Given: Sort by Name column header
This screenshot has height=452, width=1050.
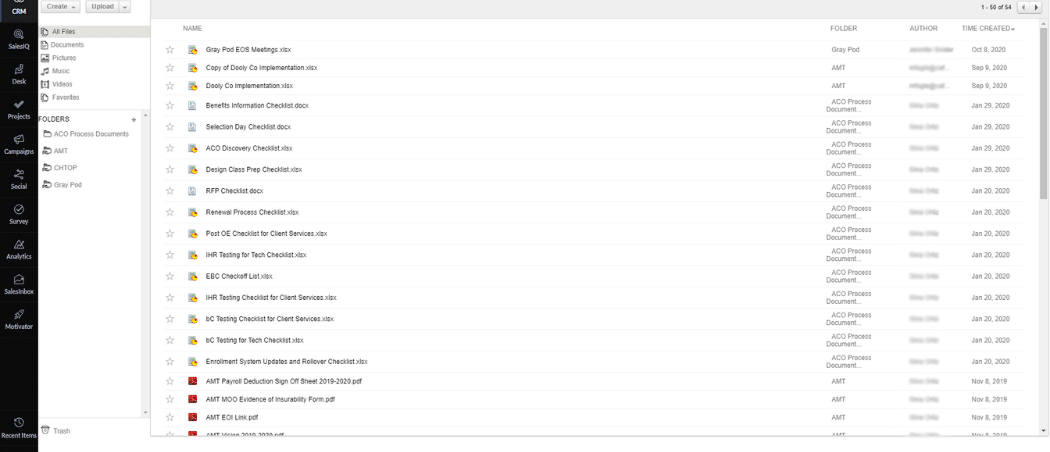Looking at the screenshot, I should point(192,29).
